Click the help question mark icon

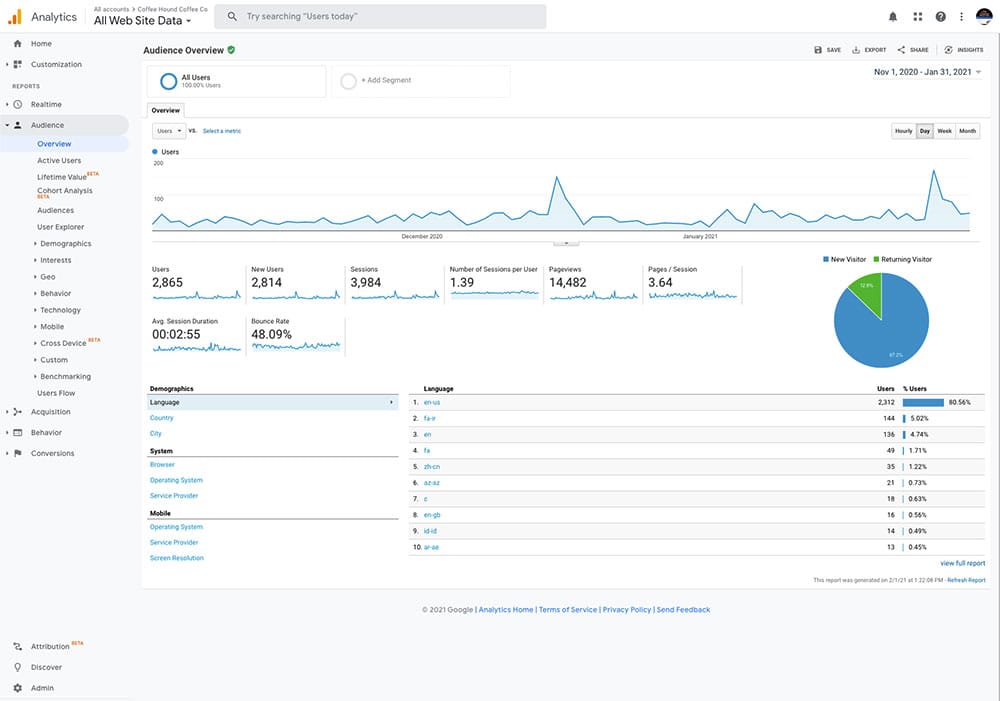(x=940, y=17)
